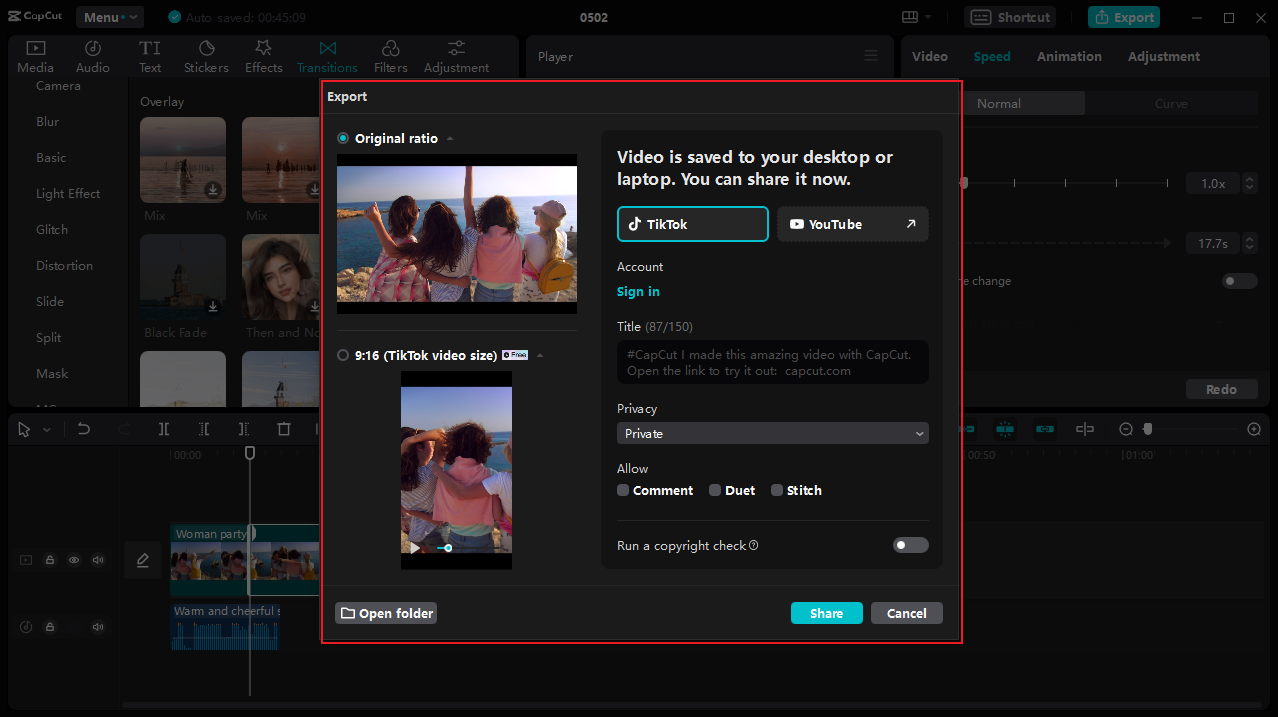Click the timeline zoom-in magnifier
The width and height of the screenshot is (1278, 717).
tap(1254, 429)
